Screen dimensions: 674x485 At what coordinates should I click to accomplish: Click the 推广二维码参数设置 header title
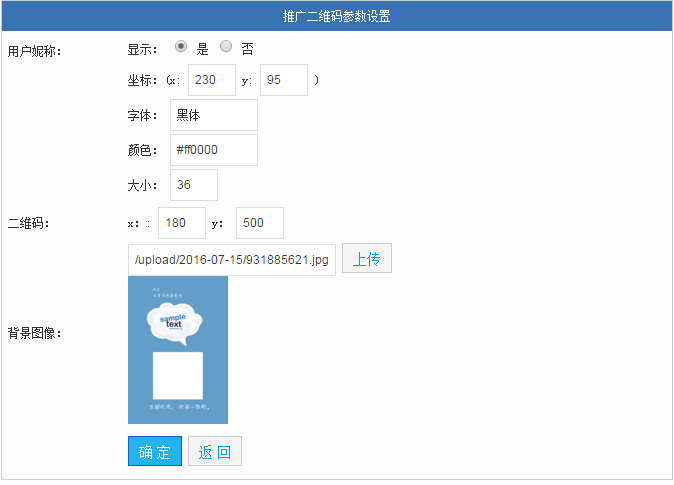pos(336,16)
